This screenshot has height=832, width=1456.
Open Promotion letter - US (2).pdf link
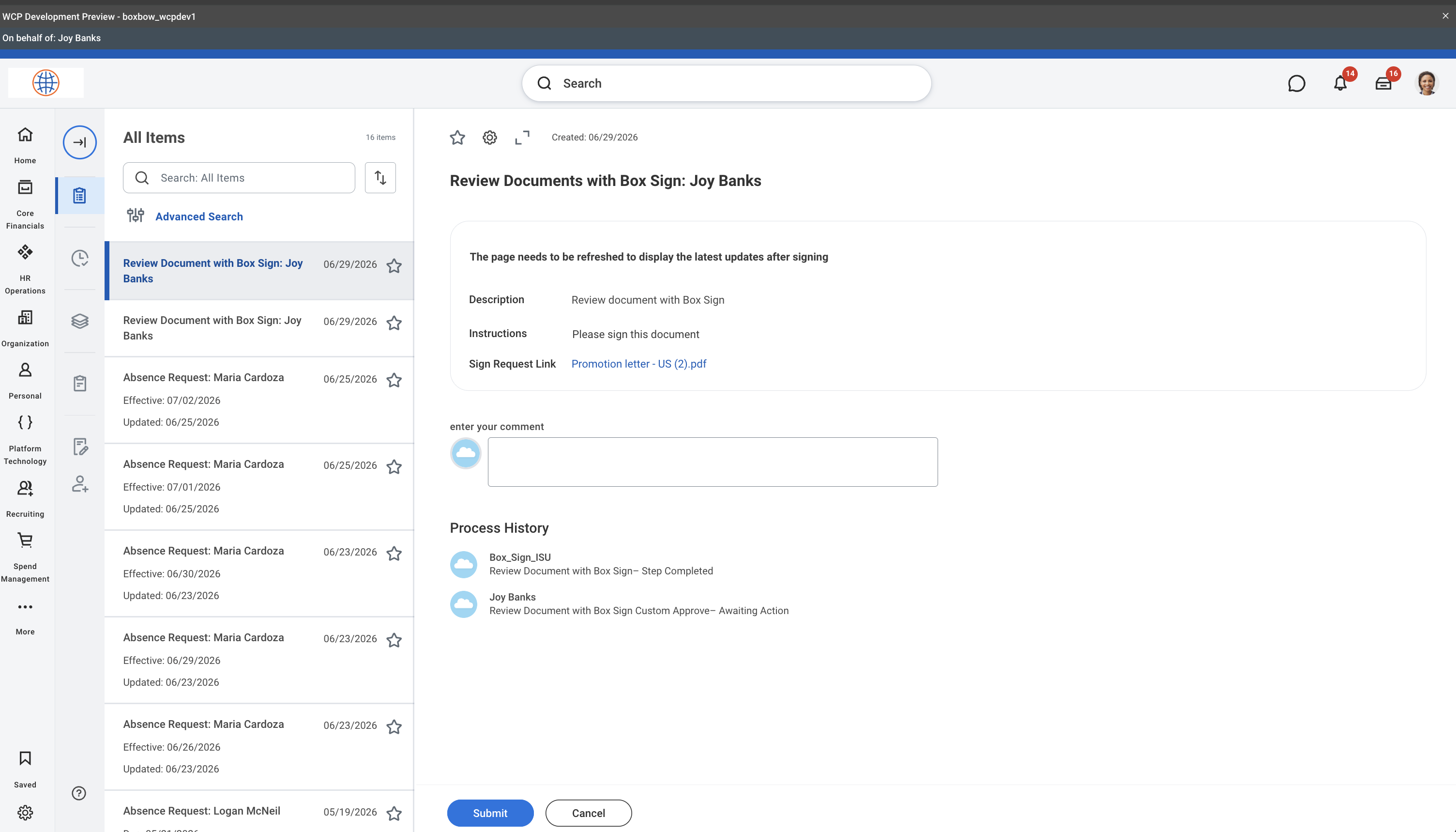tap(639, 364)
